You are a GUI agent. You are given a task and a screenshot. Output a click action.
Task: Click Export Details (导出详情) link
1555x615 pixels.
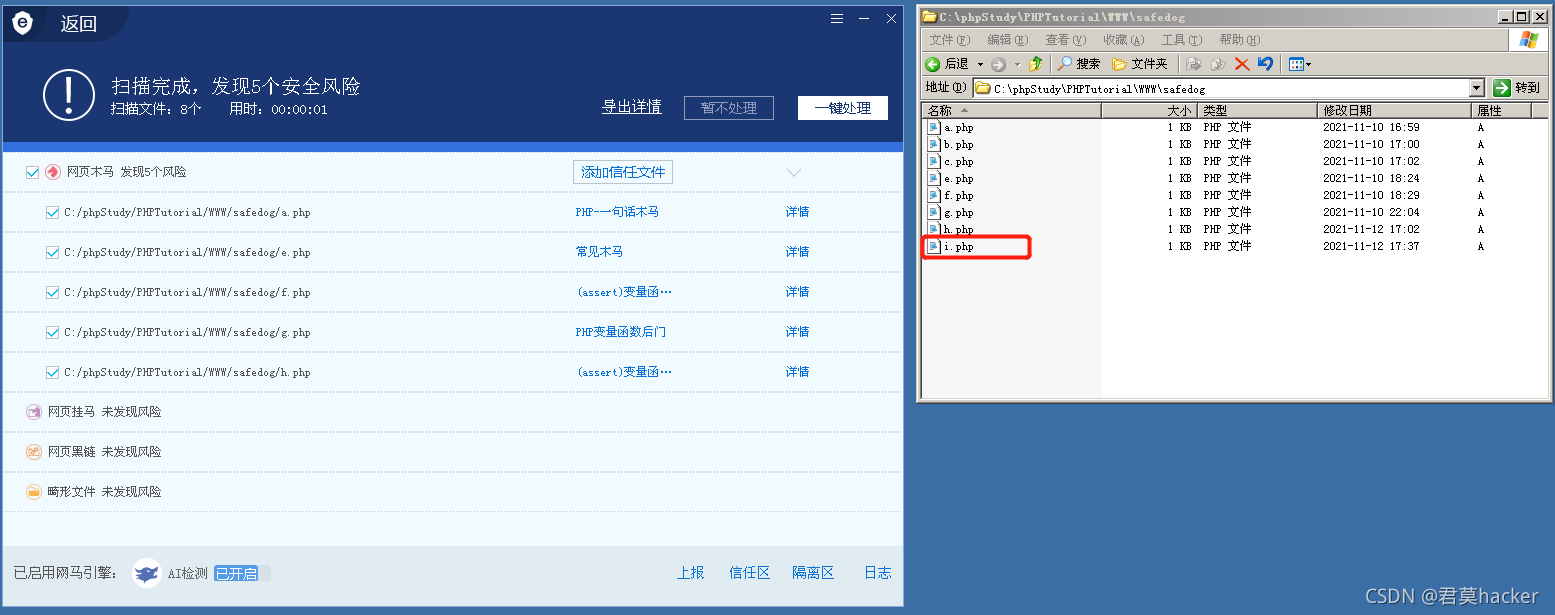(631, 107)
